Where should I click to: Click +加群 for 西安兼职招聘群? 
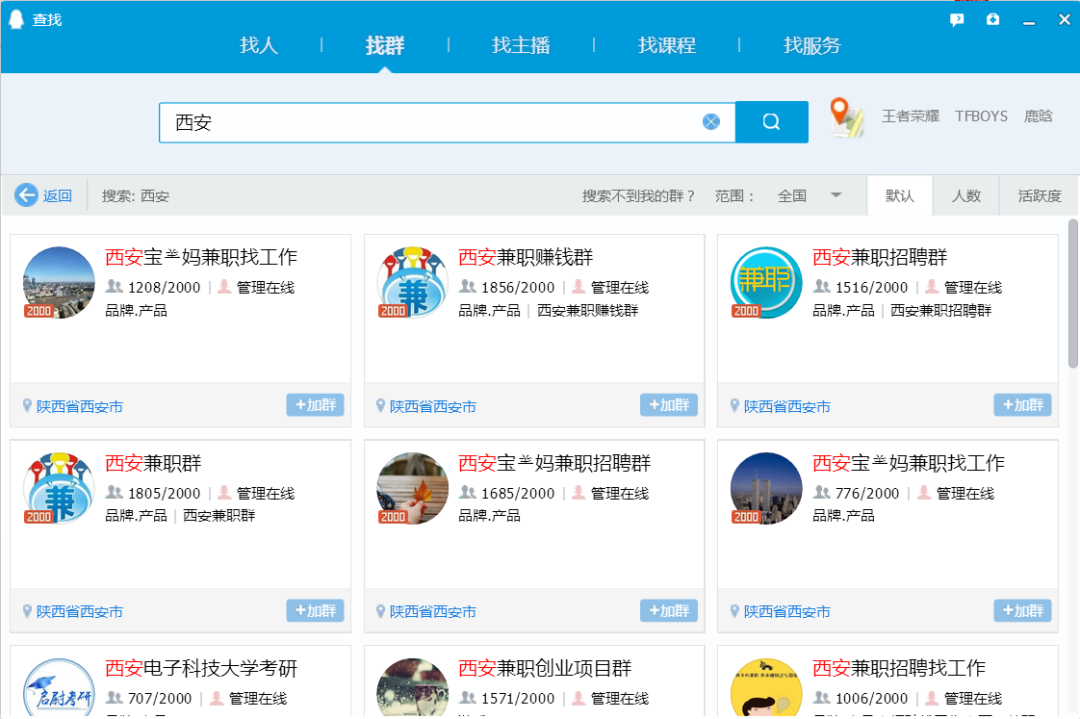click(x=1022, y=405)
